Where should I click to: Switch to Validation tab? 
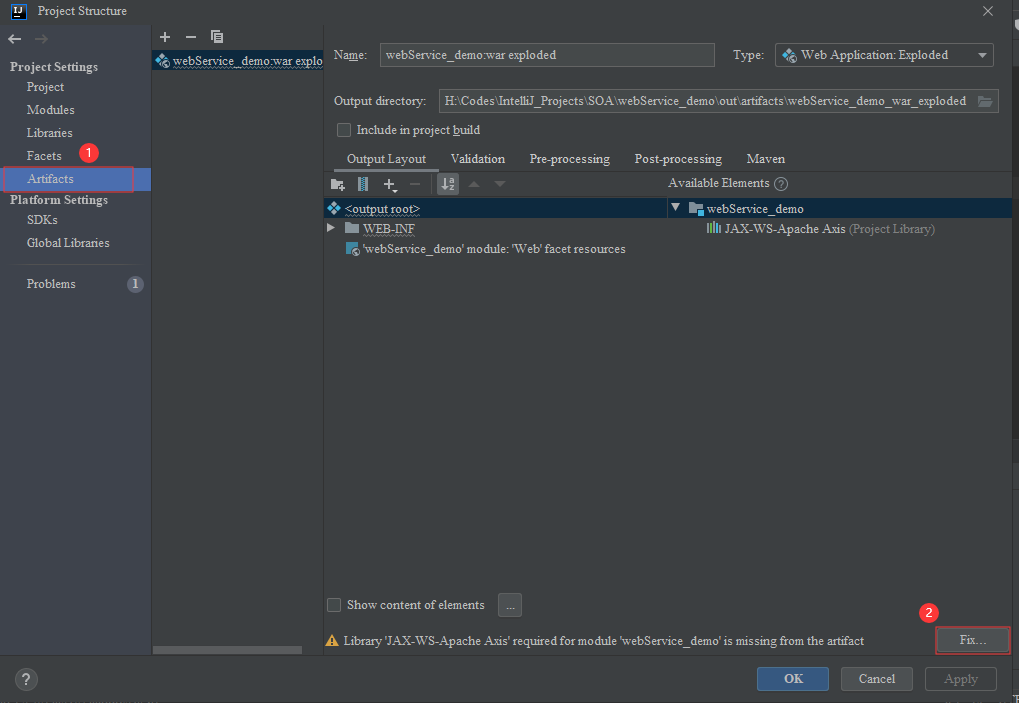pos(478,159)
